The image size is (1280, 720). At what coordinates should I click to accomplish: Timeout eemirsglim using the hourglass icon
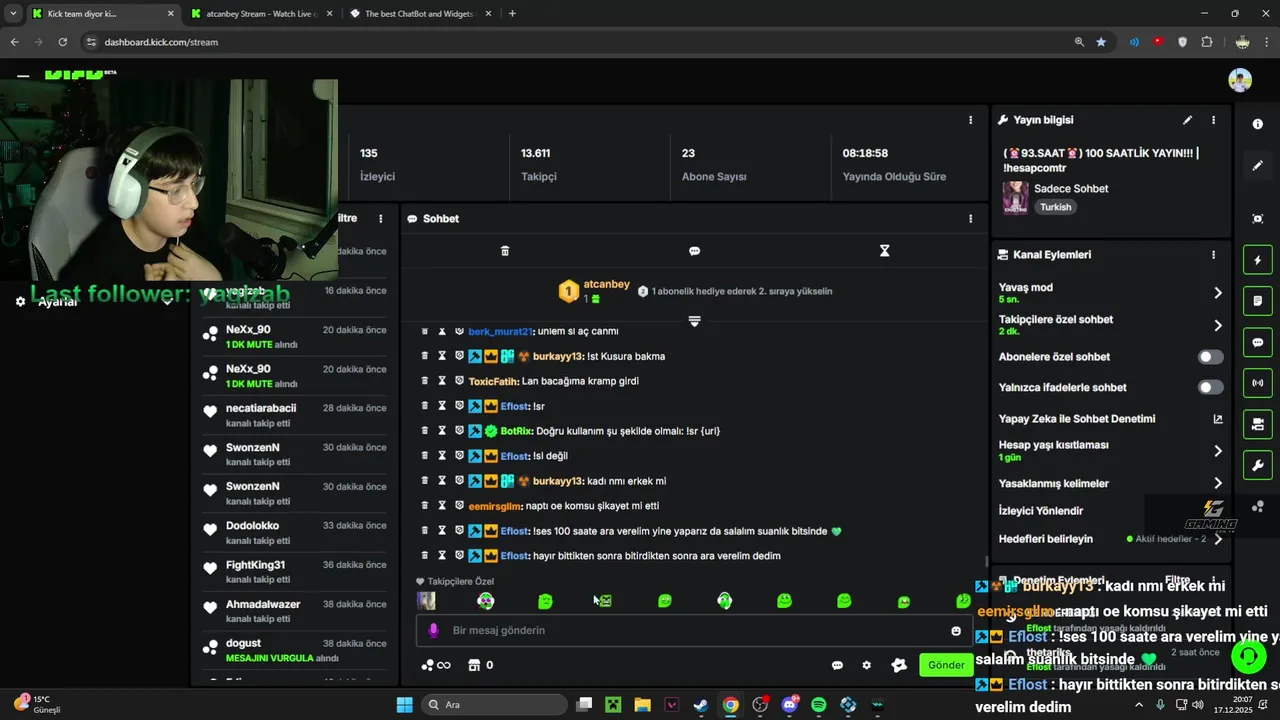(x=442, y=506)
